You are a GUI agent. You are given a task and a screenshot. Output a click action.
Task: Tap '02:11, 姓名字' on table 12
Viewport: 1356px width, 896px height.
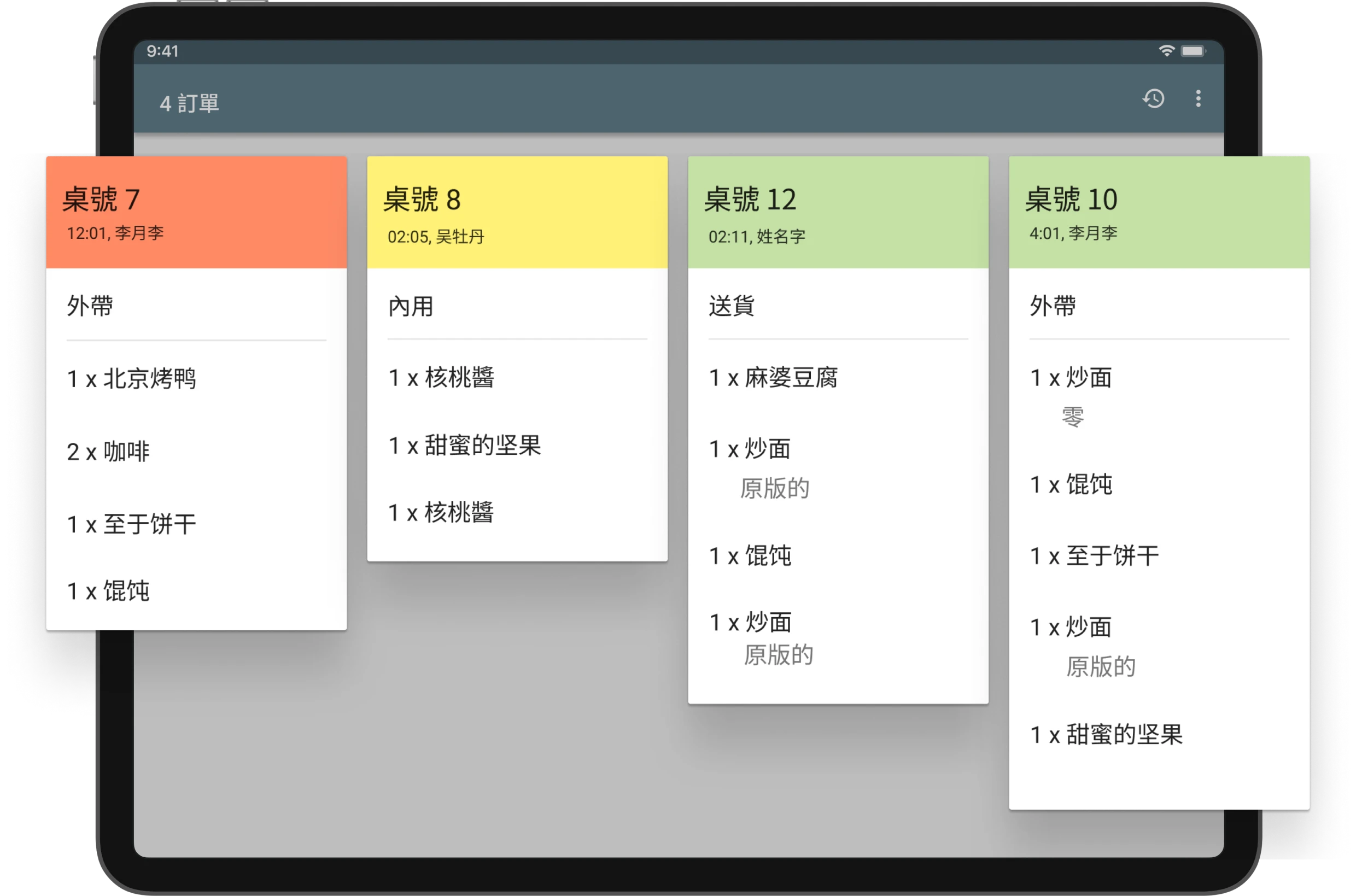click(x=757, y=237)
